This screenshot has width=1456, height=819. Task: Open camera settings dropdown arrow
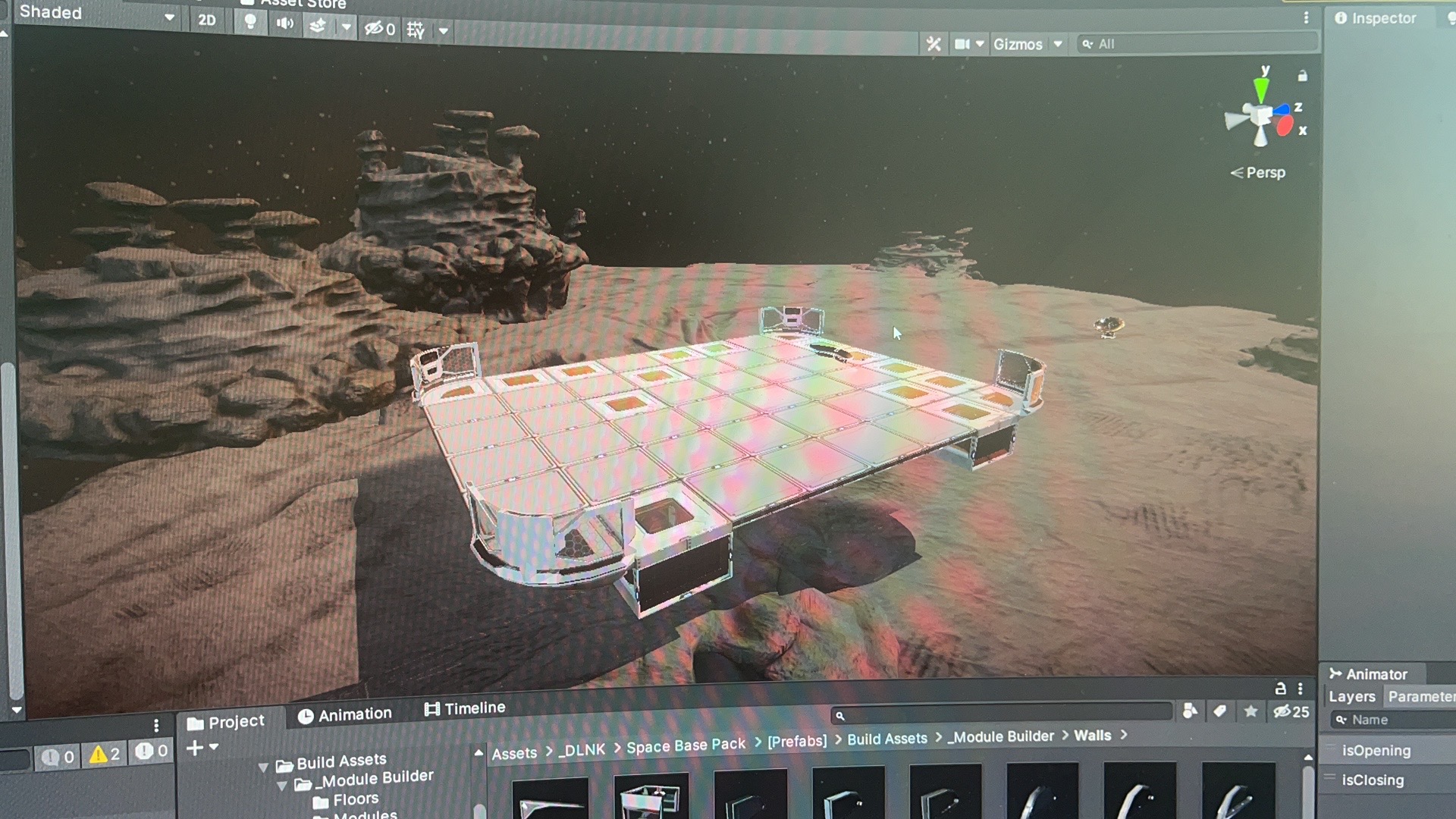tap(980, 44)
